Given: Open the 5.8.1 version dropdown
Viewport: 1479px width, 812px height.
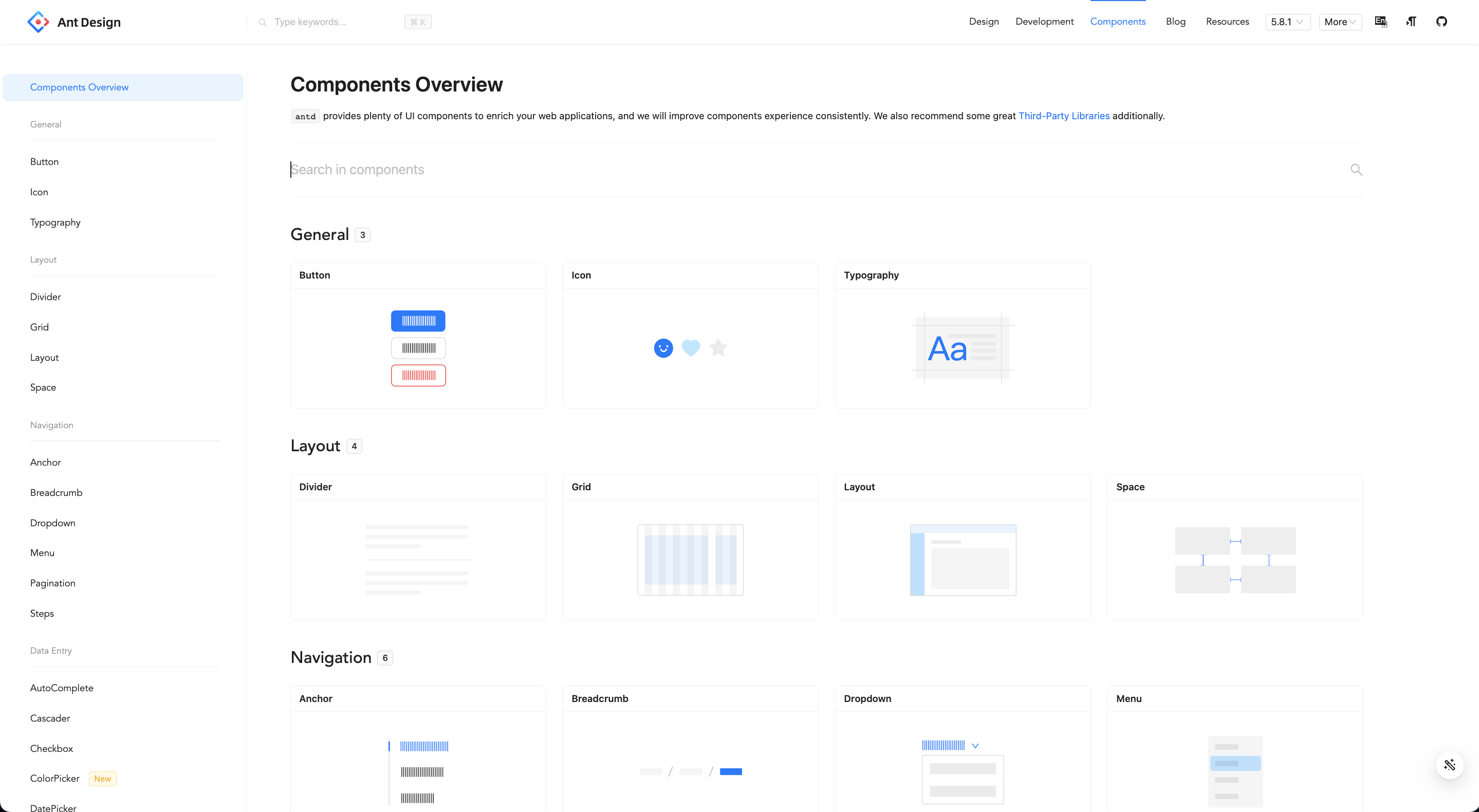Looking at the screenshot, I should (1288, 22).
